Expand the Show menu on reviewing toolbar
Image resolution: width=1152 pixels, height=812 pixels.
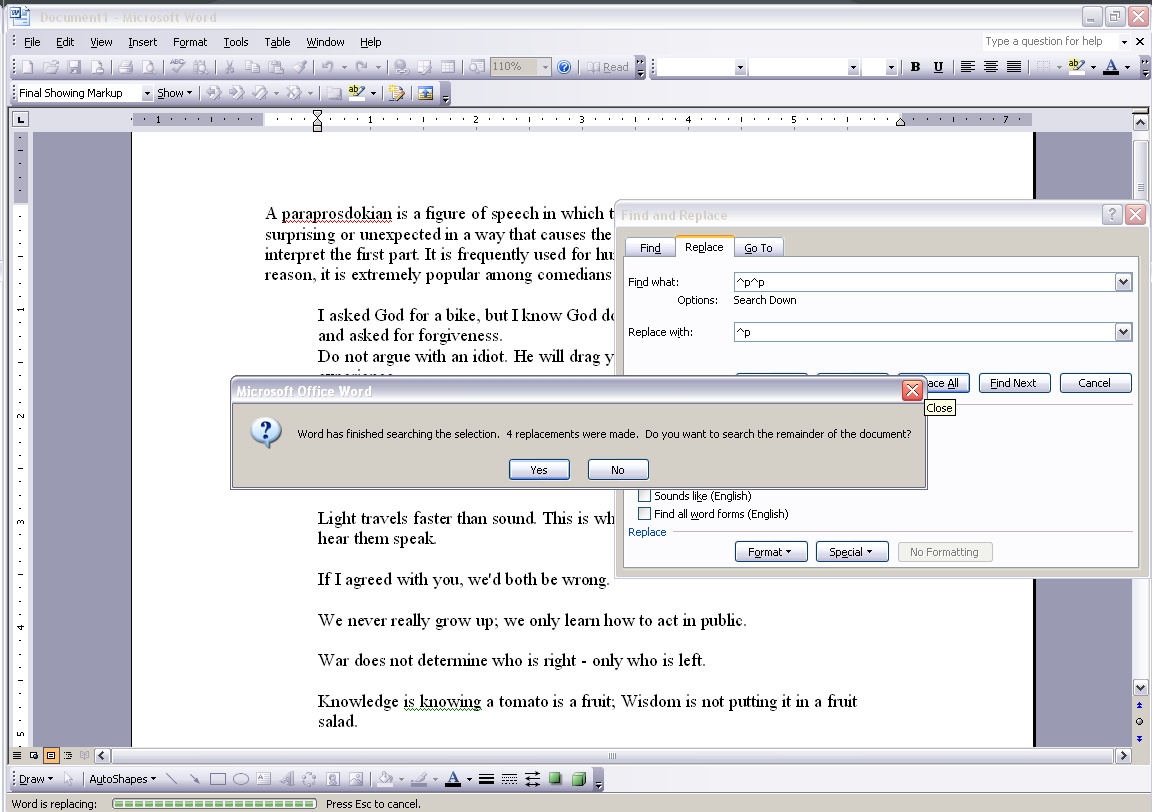173,93
